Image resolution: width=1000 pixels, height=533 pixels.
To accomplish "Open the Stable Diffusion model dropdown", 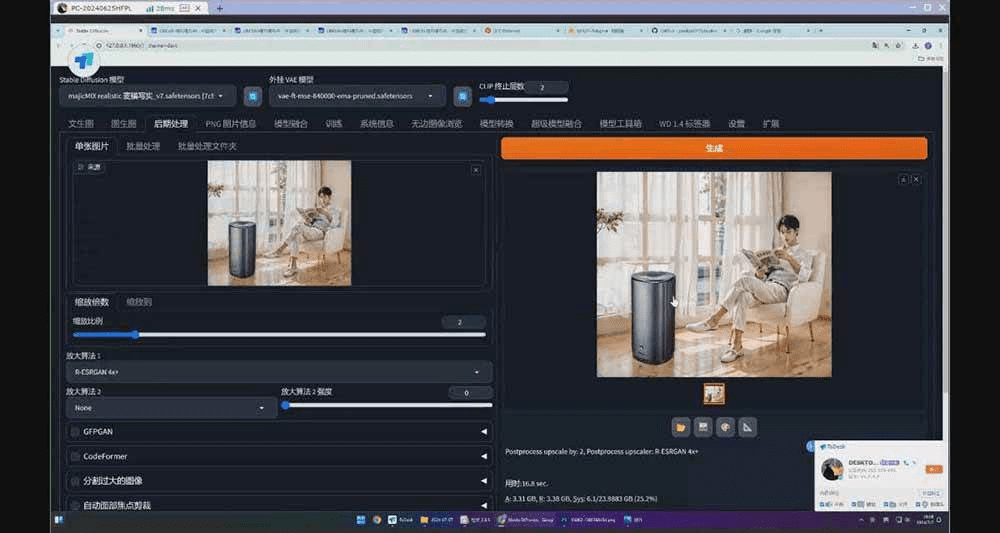I will [148, 96].
